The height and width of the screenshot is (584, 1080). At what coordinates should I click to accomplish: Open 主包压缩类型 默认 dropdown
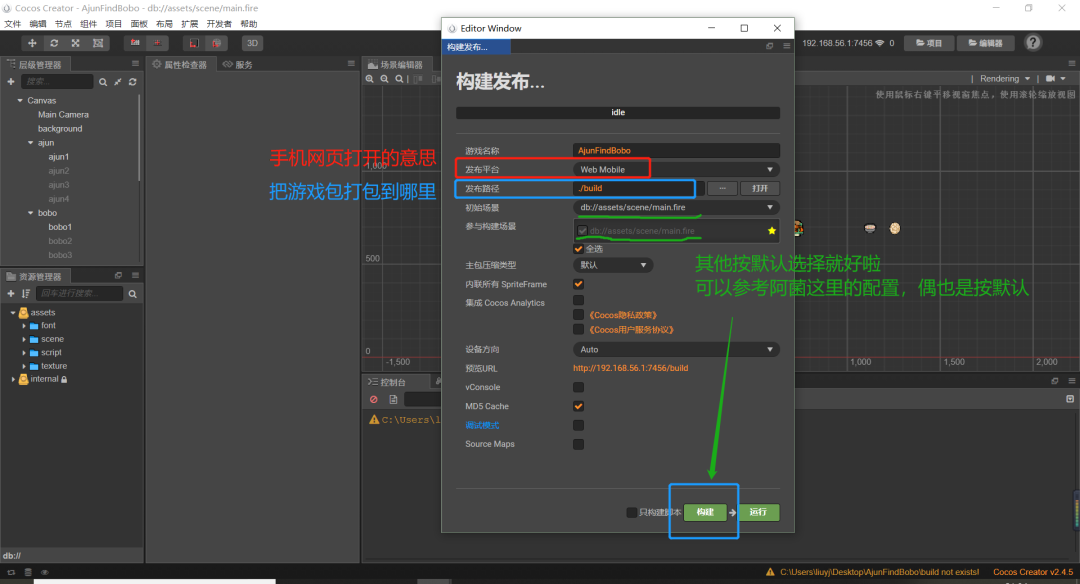click(613, 265)
